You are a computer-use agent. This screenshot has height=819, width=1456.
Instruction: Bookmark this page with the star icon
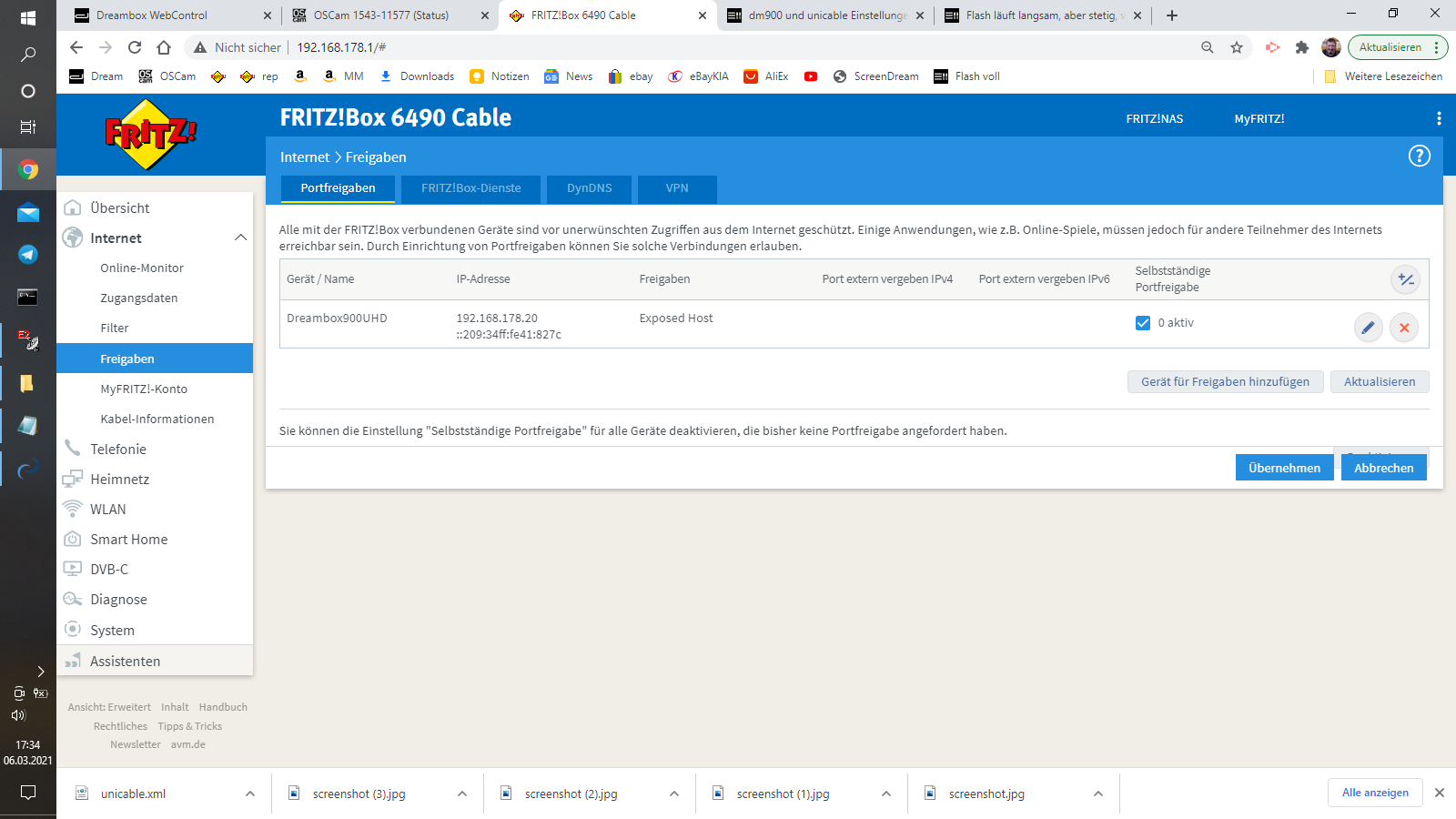[x=1237, y=47]
